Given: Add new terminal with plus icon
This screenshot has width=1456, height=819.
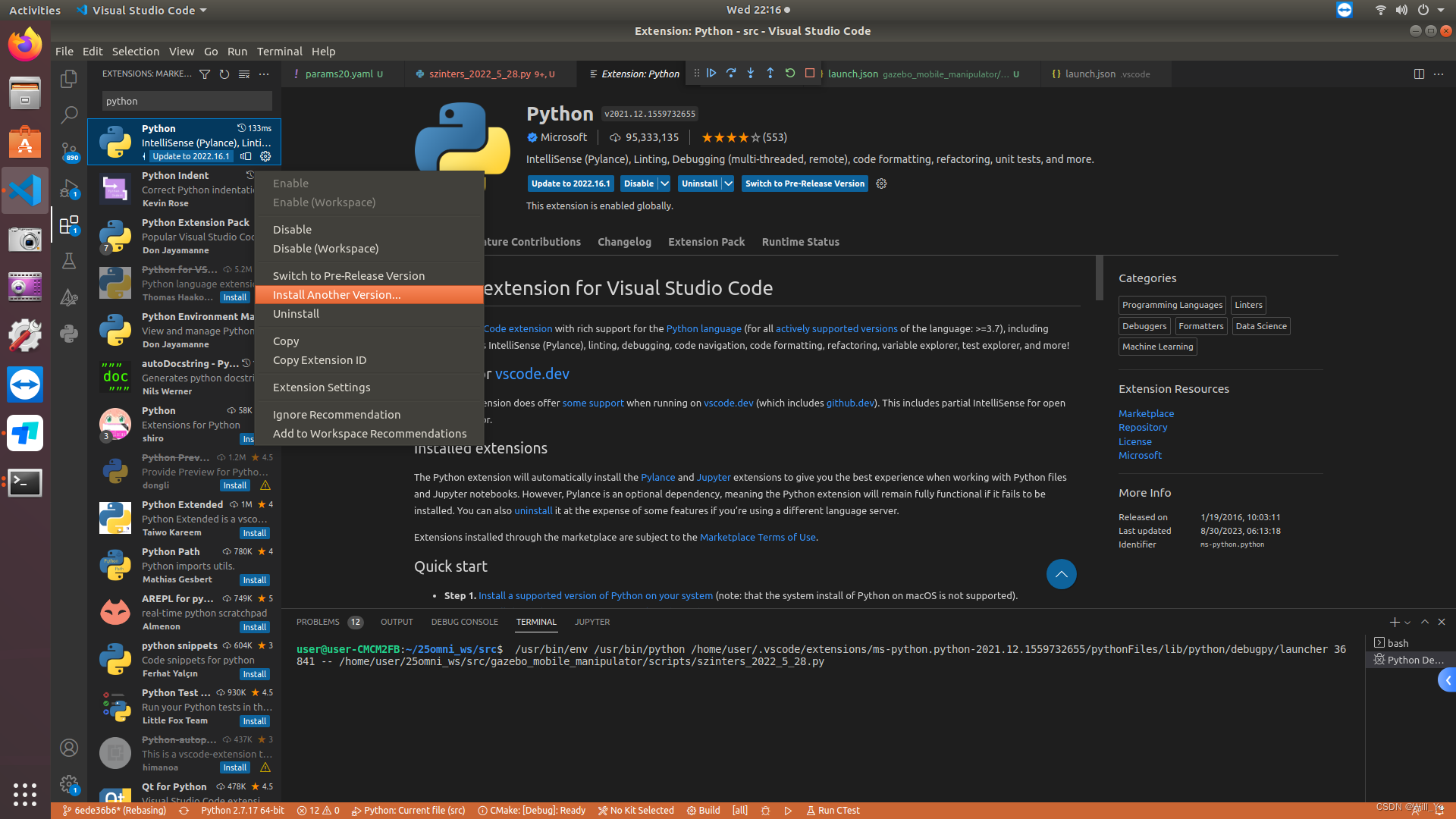Looking at the screenshot, I should pos(1395,622).
